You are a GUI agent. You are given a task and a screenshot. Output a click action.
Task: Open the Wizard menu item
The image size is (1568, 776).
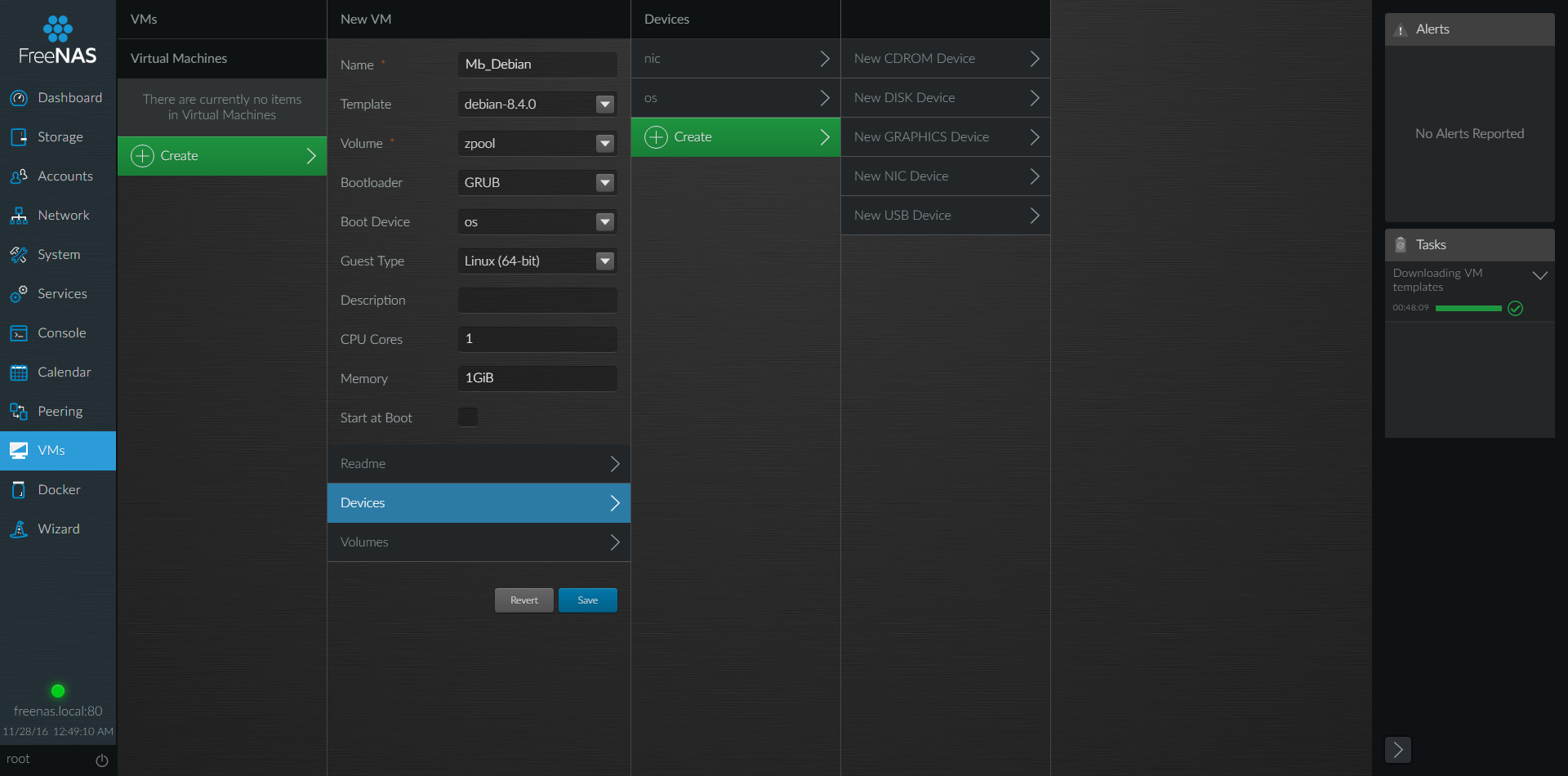tap(58, 529)
